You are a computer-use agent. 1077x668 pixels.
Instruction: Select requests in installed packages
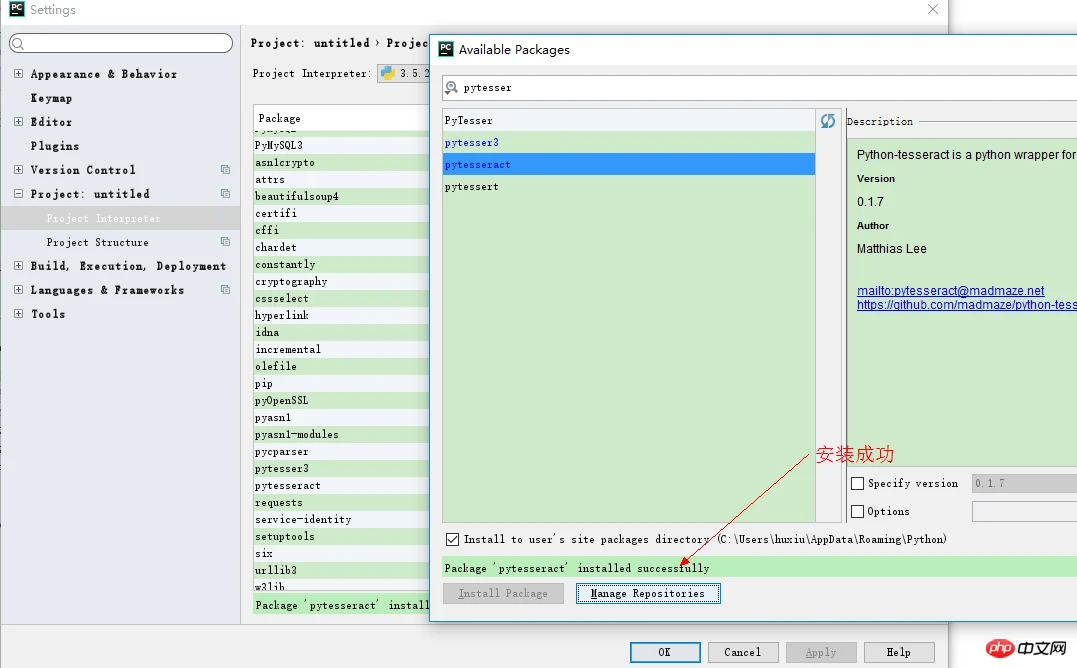pyautogui.click(x=341, y=503)
